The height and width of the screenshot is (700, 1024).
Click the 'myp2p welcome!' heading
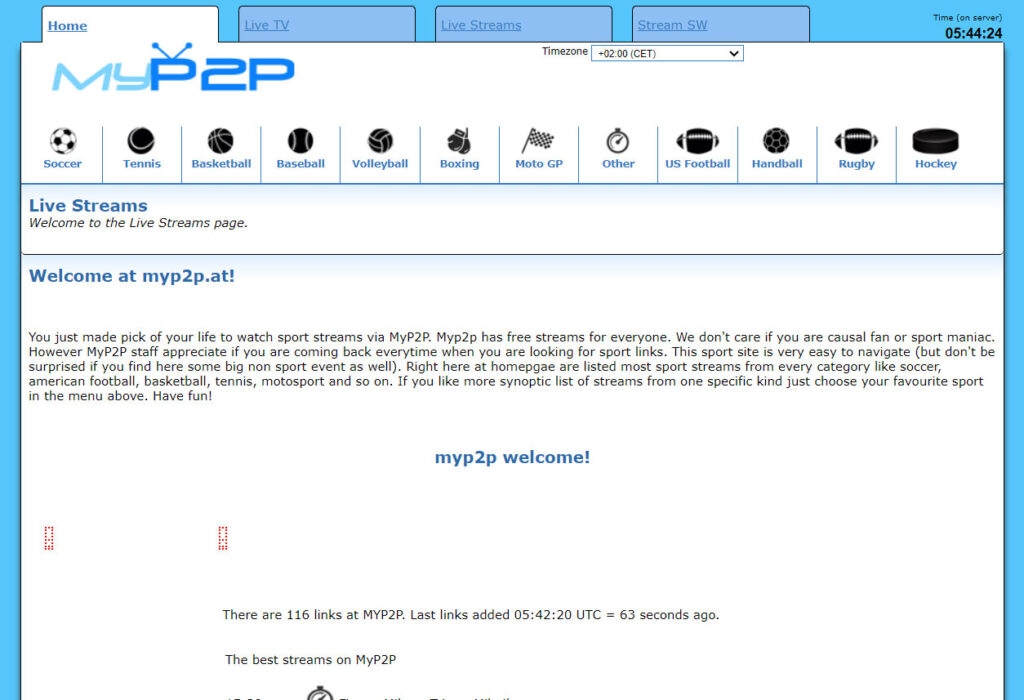[512, 457]
